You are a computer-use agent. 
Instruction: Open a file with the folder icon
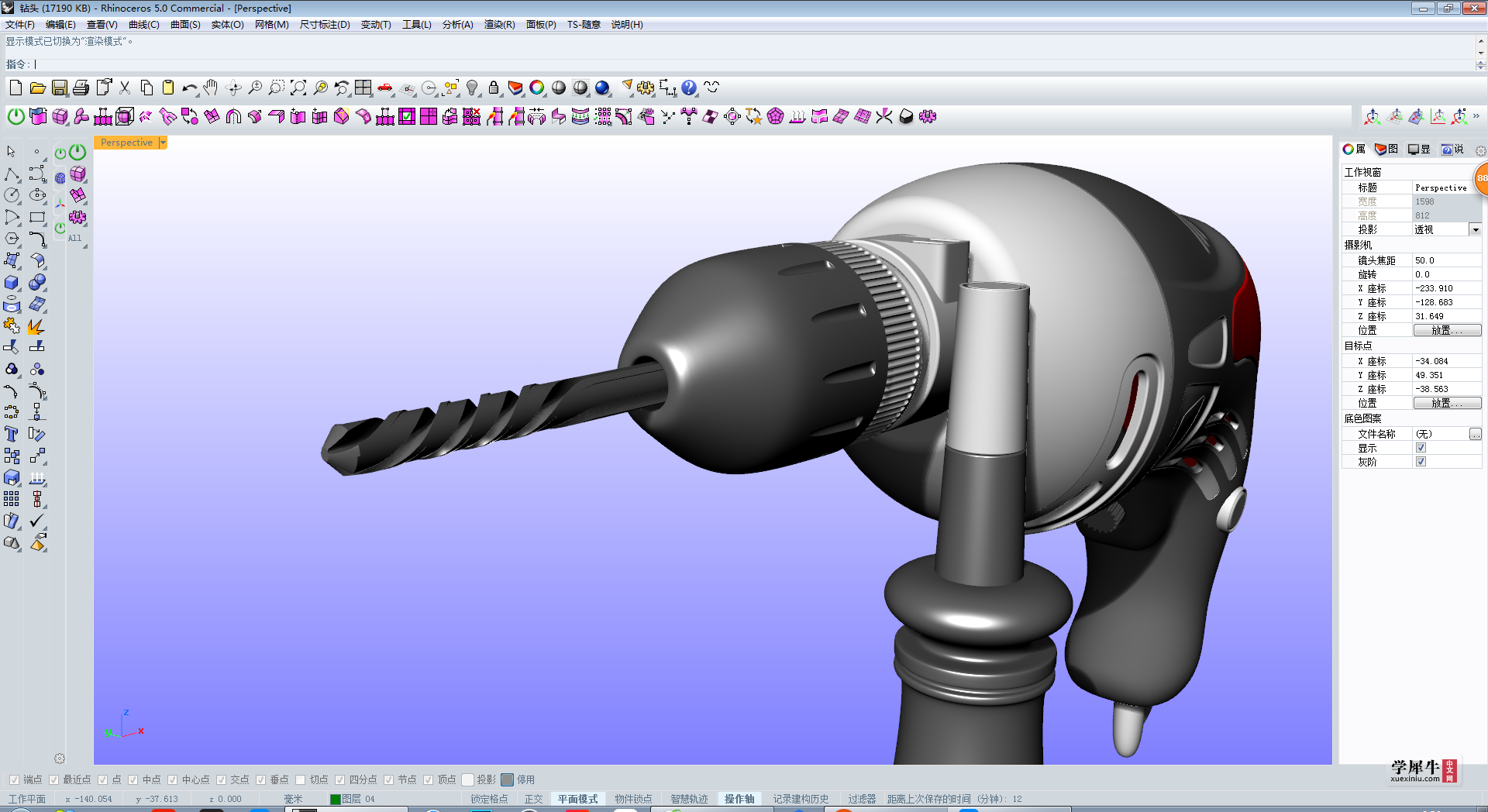point(37,88)
